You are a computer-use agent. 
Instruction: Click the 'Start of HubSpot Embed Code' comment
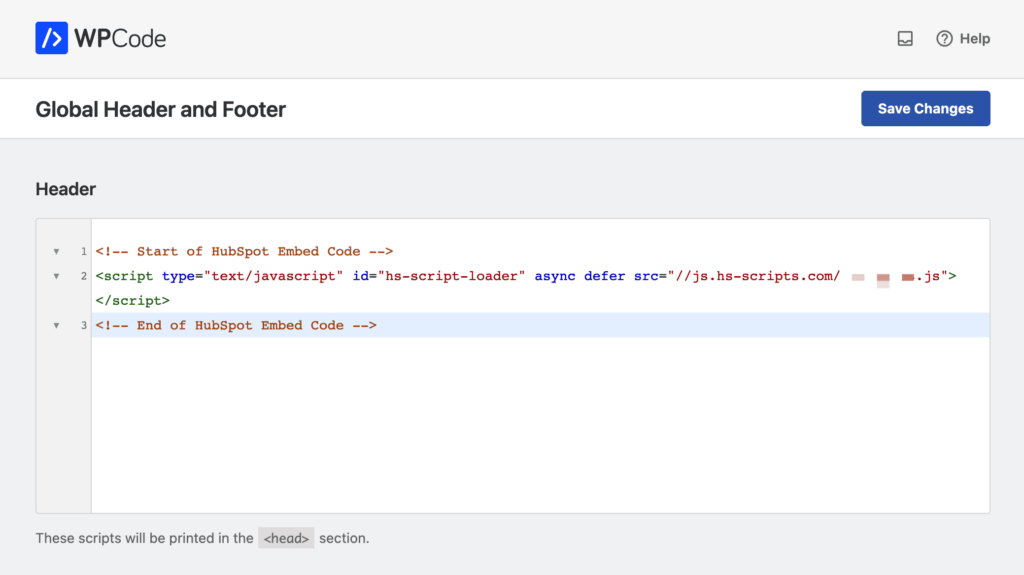coord(244,252)
